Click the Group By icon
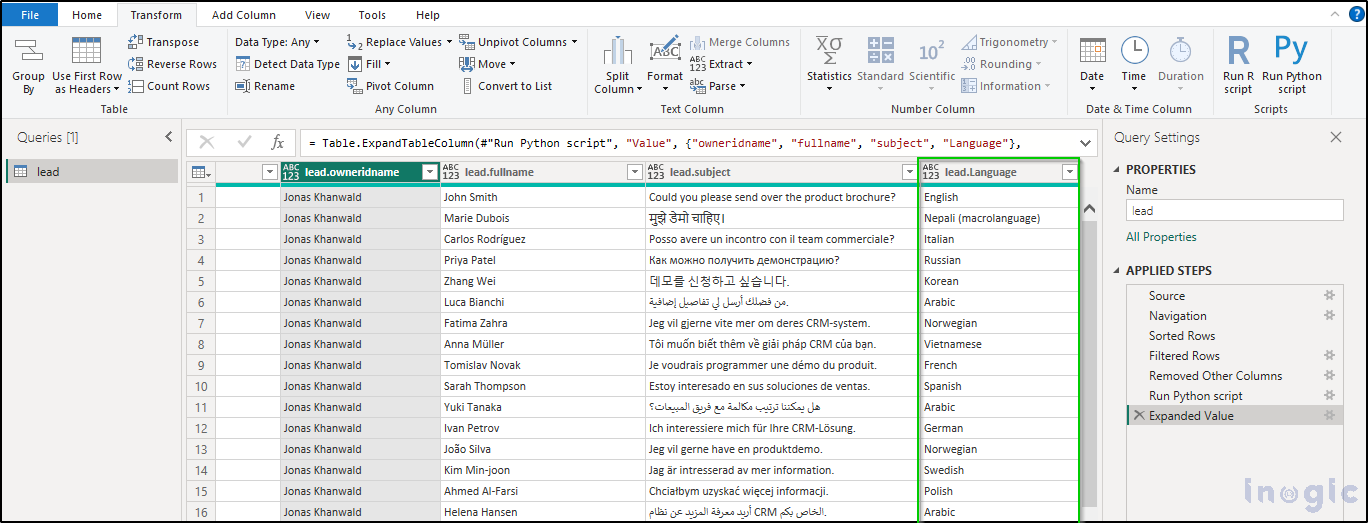Image resolution: width=1368 pixels, height=523 pixels. pyautogui.click(x=28, y=51)
